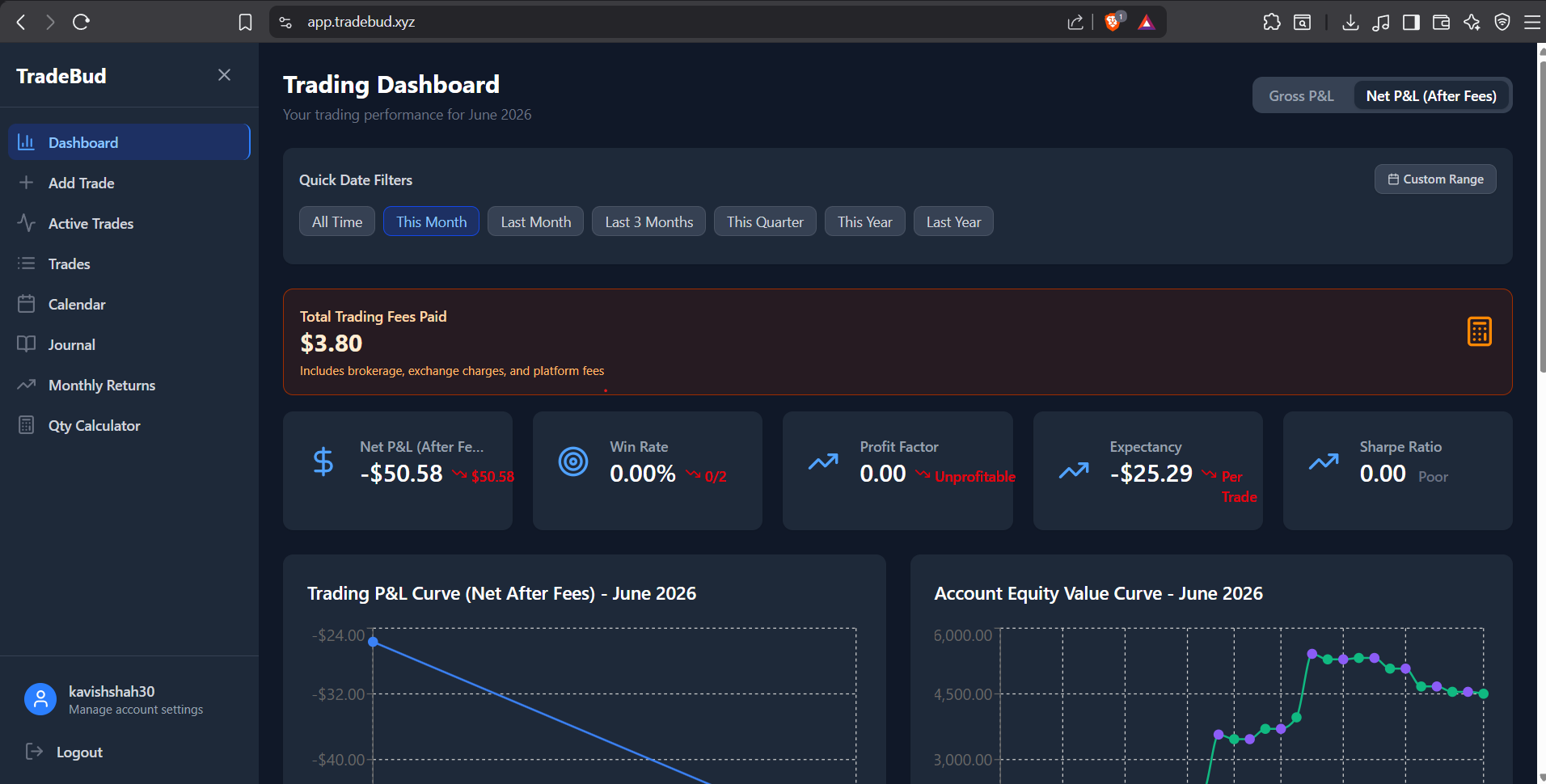Apply the Last 3 Months filter

click(648, 221)
